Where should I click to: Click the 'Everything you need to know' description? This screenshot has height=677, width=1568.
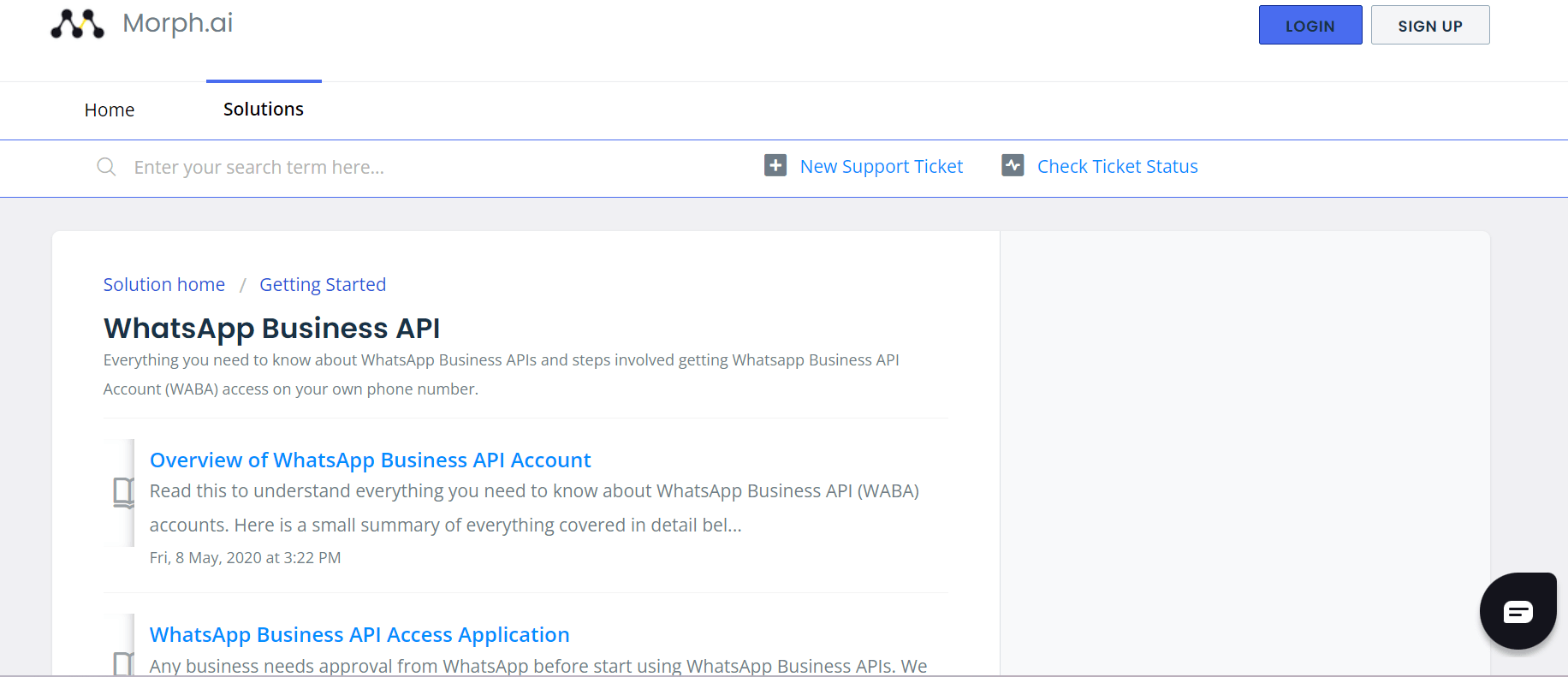(502, 374)
